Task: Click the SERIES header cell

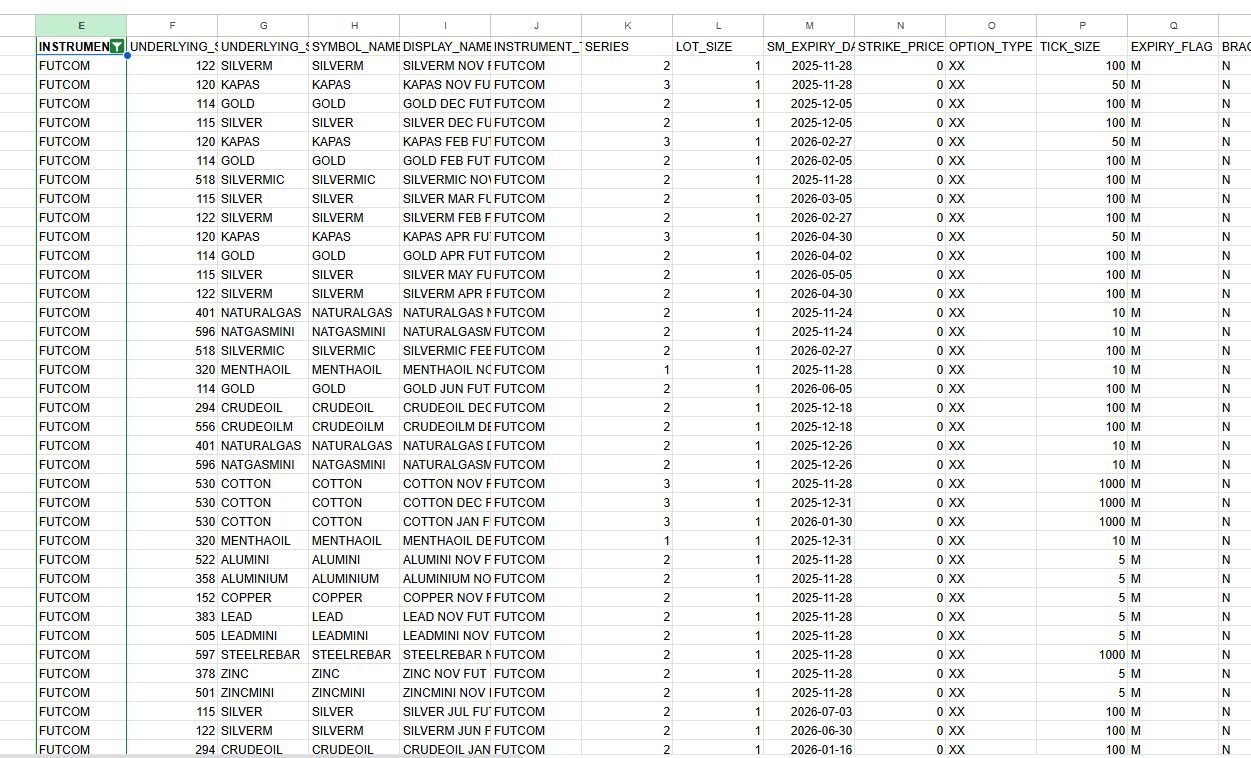Action: [x=627, y=46]
